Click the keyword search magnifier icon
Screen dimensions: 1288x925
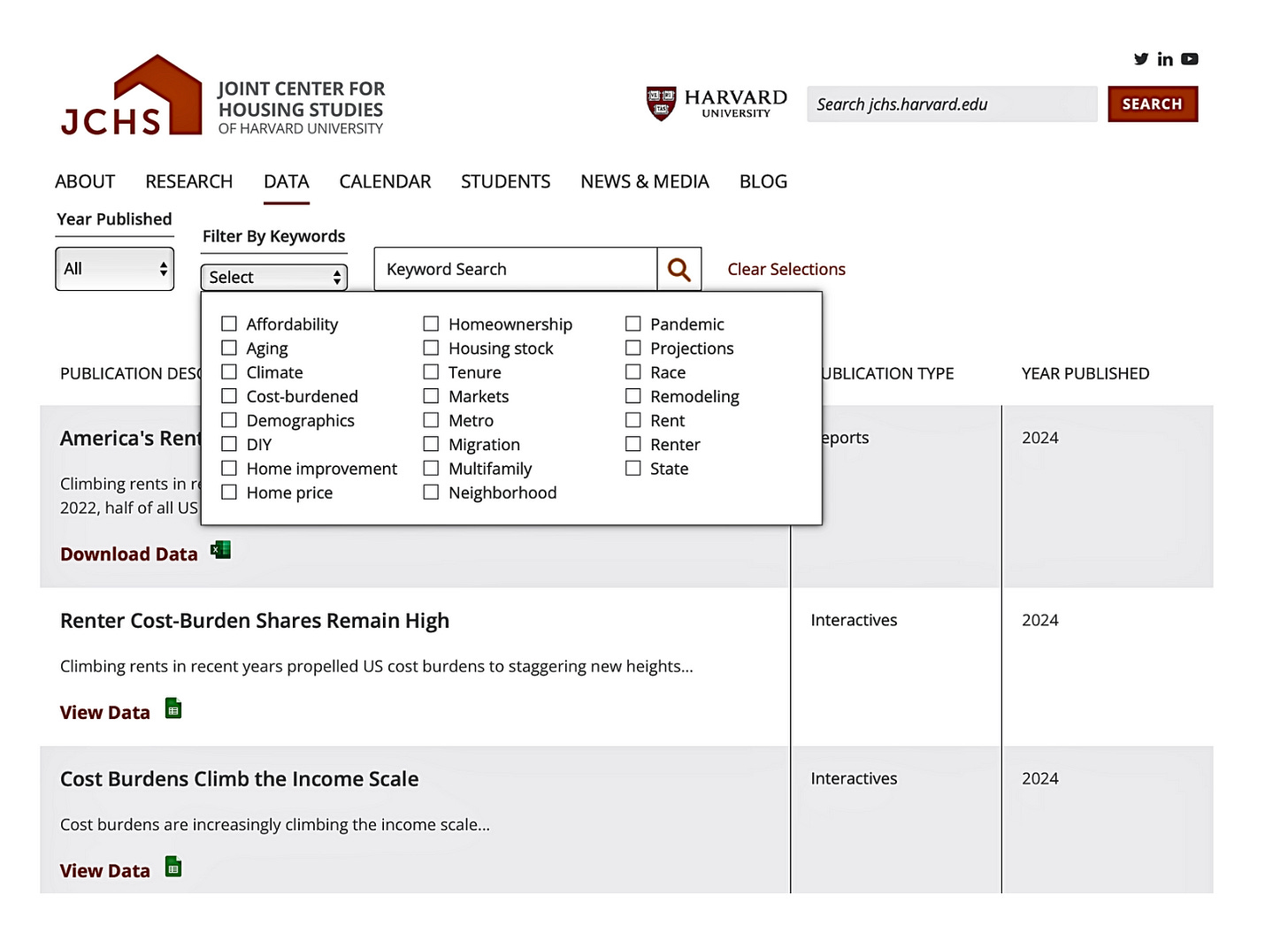pos(679,269)
